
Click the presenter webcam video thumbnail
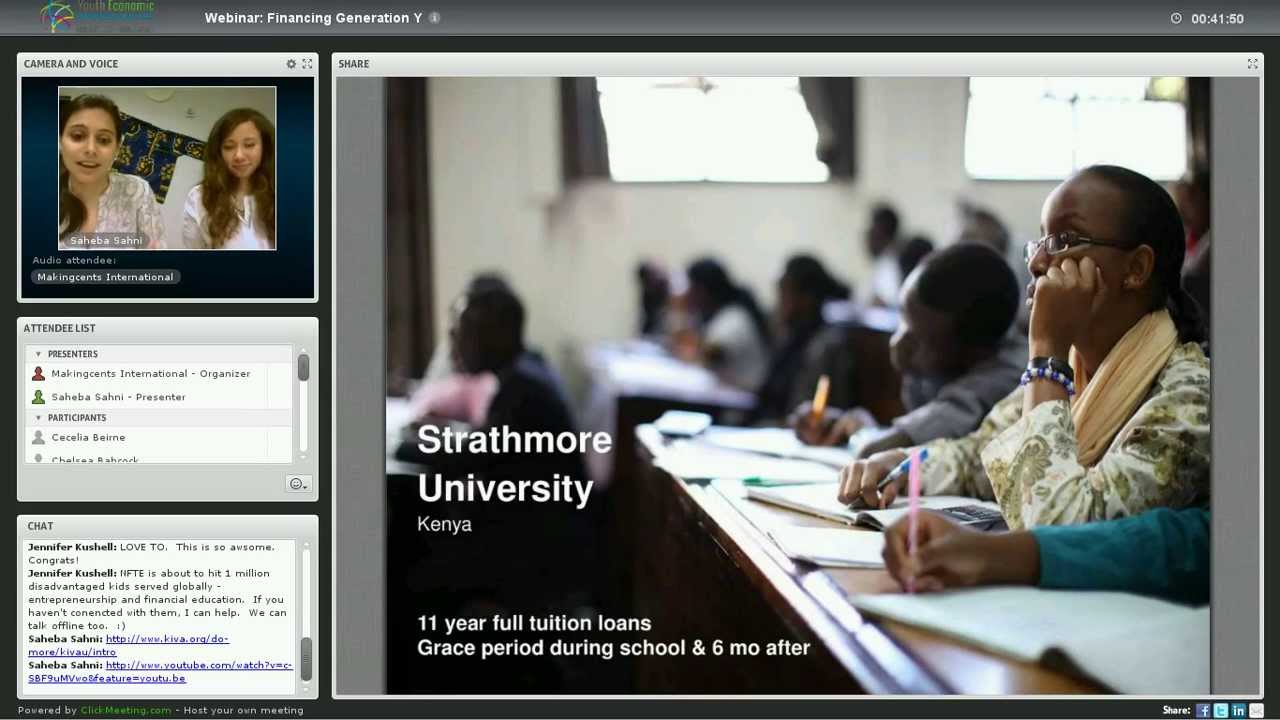pyautogui.click(x=167, y=168)
